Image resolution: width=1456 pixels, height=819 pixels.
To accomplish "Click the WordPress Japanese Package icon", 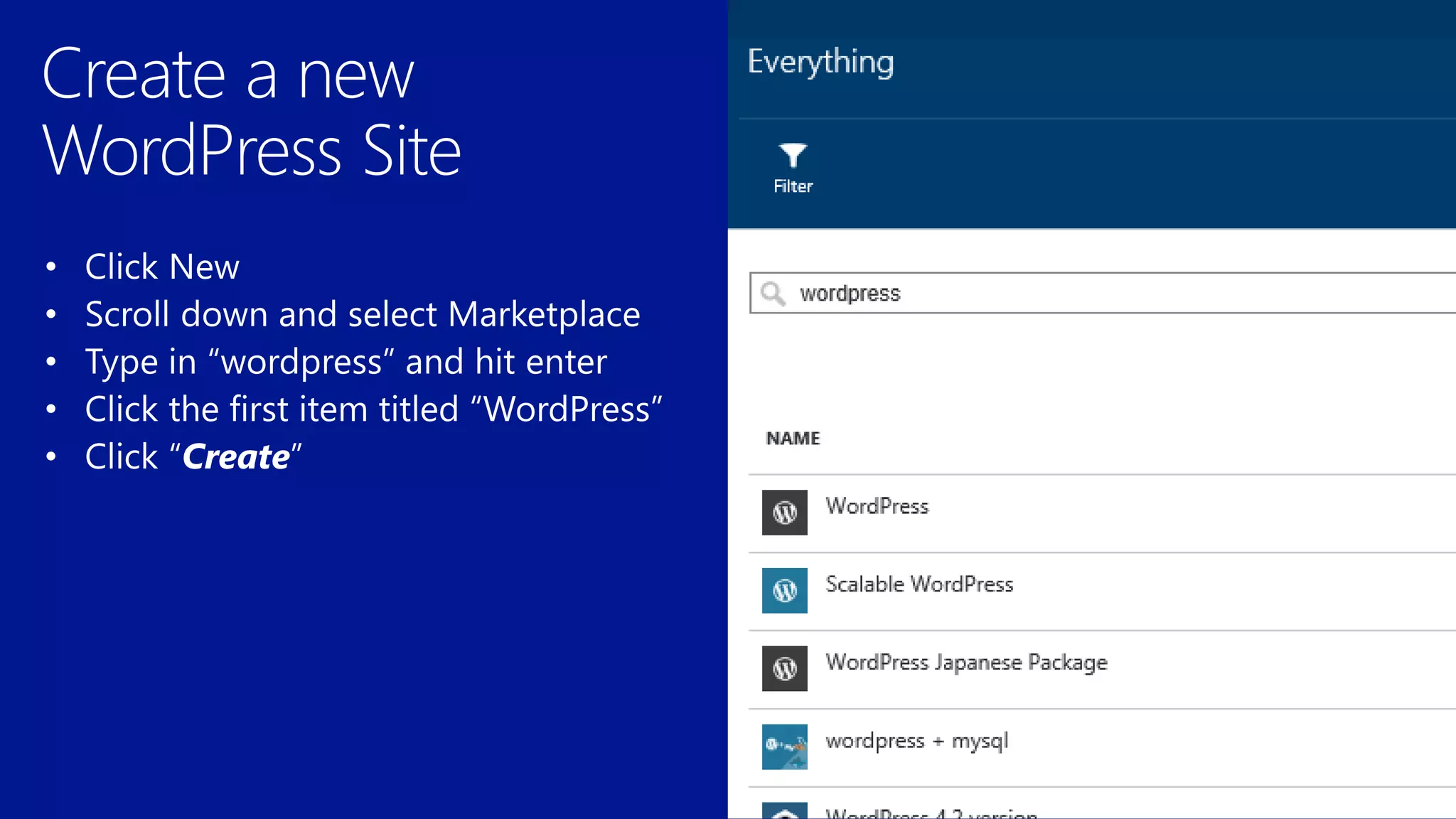I will (x=784, y=668).
